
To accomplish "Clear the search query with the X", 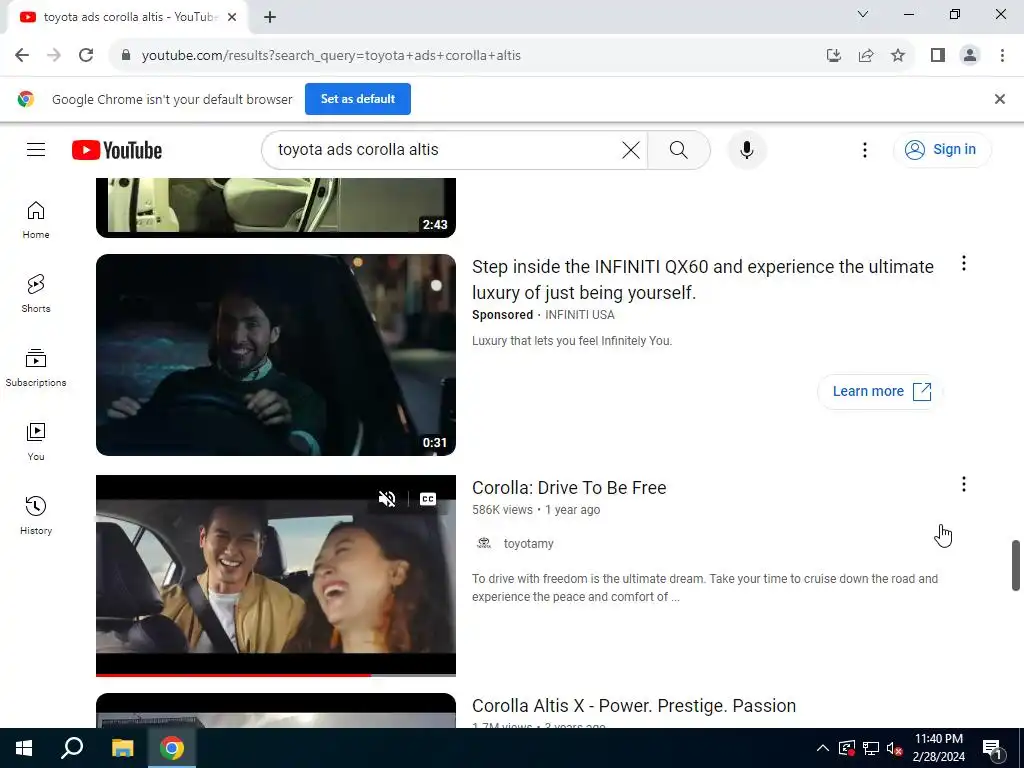I will [630, 150].
